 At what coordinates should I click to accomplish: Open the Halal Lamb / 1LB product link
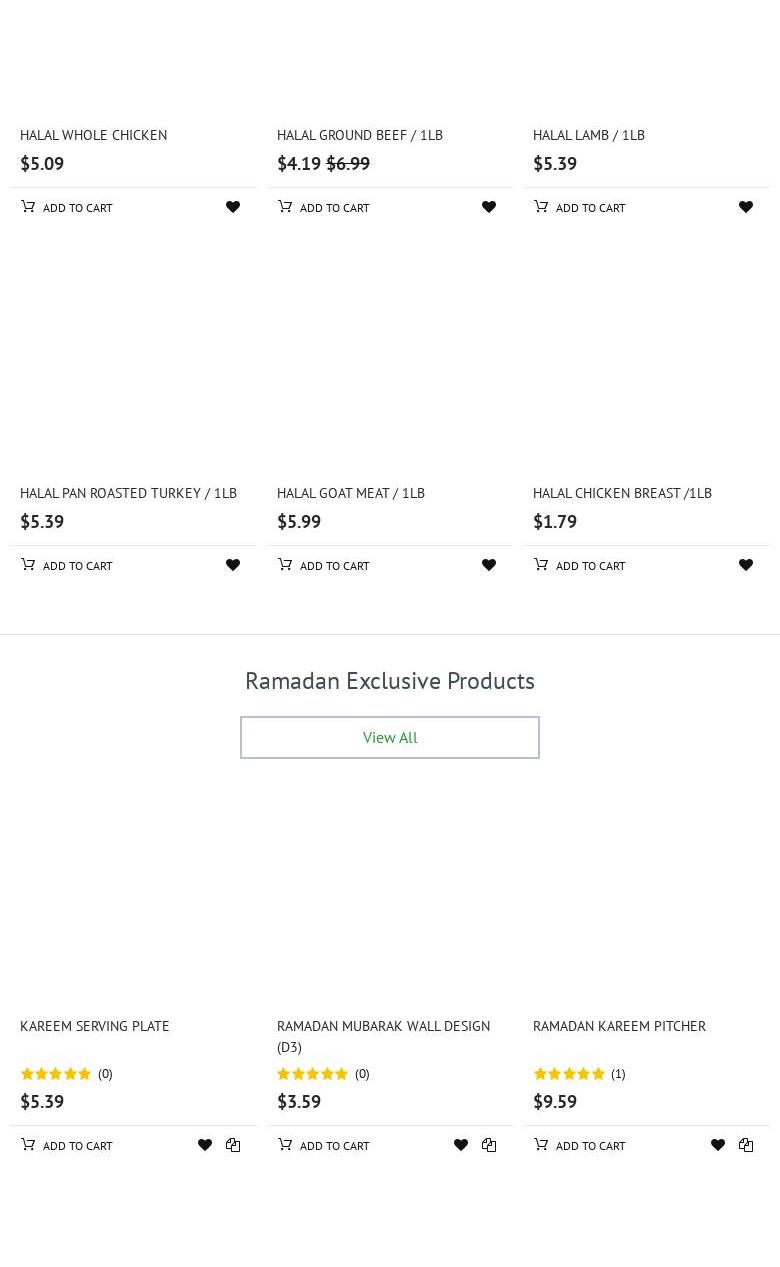click(589, 135)
